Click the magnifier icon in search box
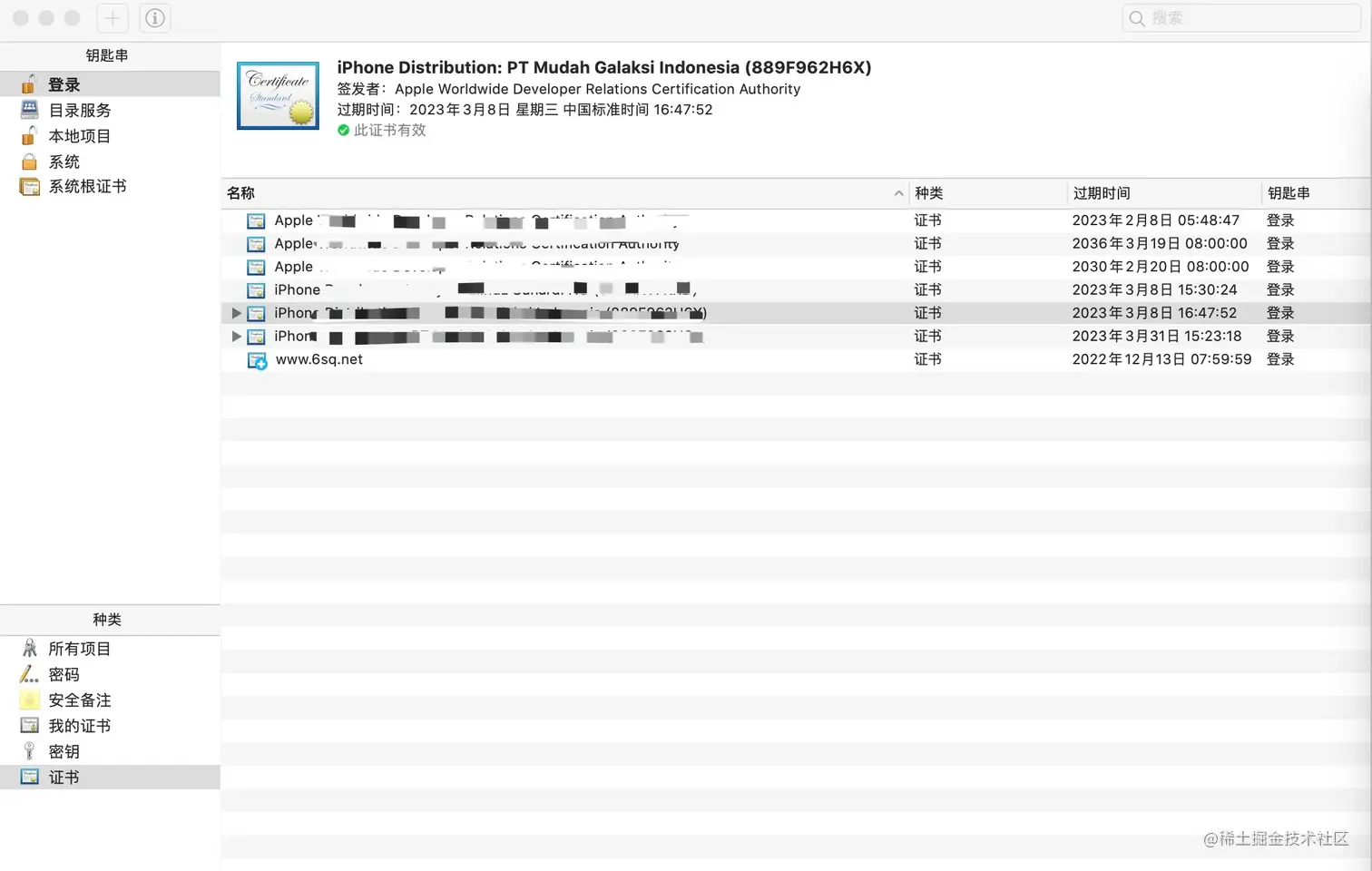Viewport: 1372px width, 871px height. coord(1137,18)
